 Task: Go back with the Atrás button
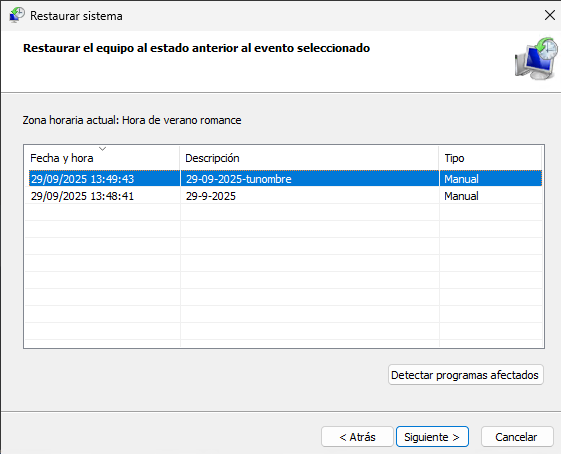(x=357, y=436)
